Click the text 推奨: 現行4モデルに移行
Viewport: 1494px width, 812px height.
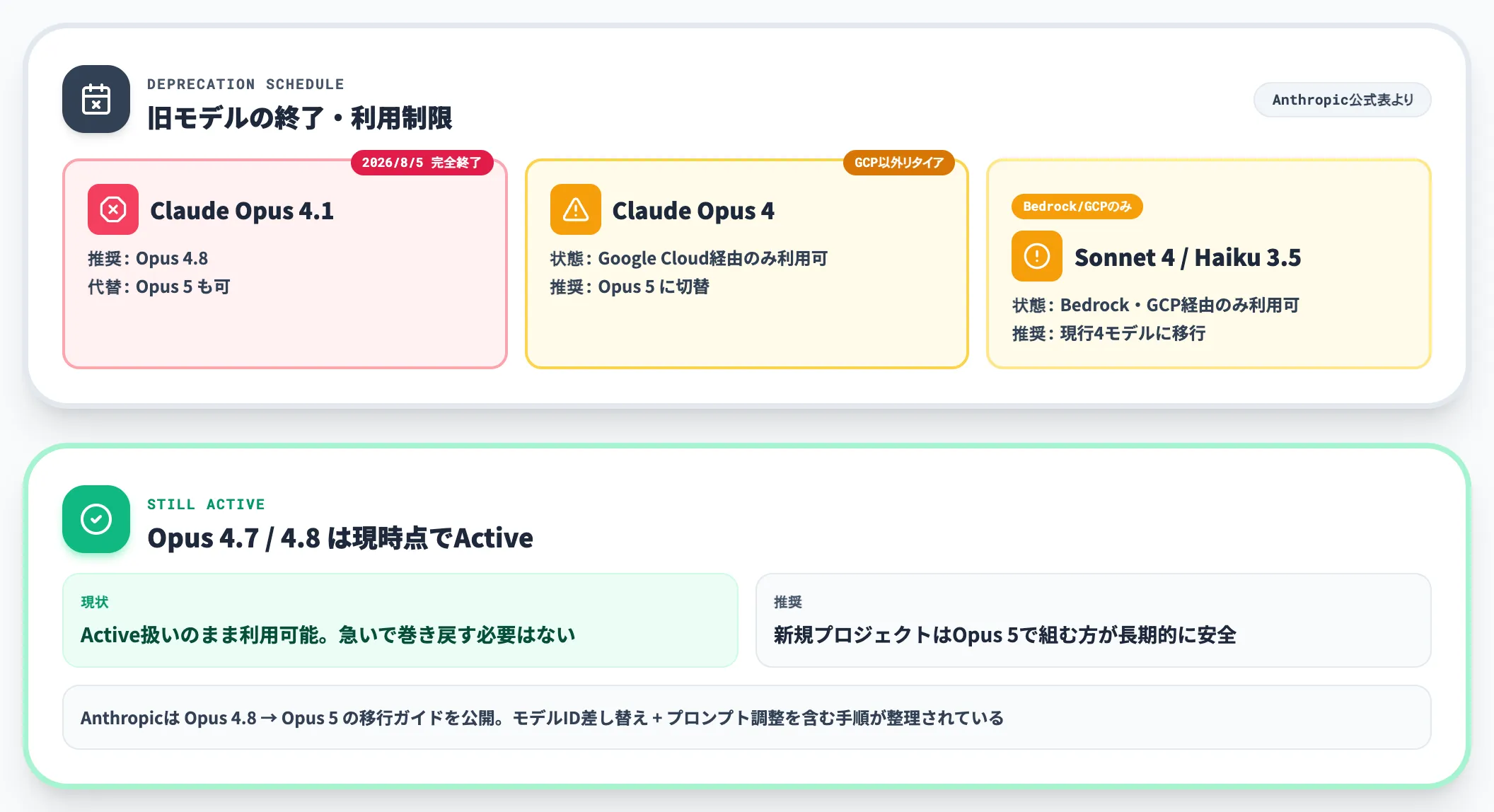1109,333
